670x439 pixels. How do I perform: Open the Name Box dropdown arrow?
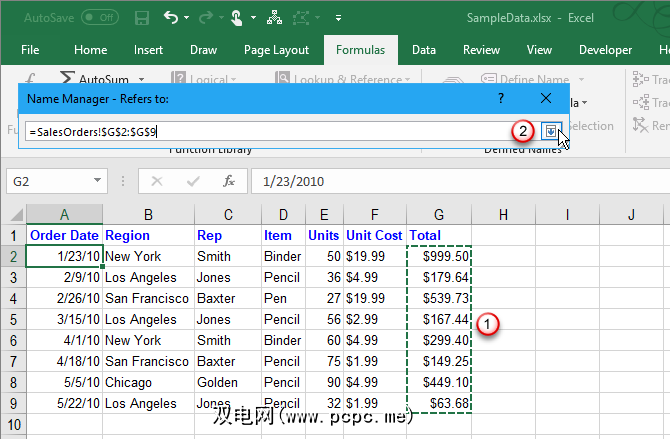coord(97,181)
